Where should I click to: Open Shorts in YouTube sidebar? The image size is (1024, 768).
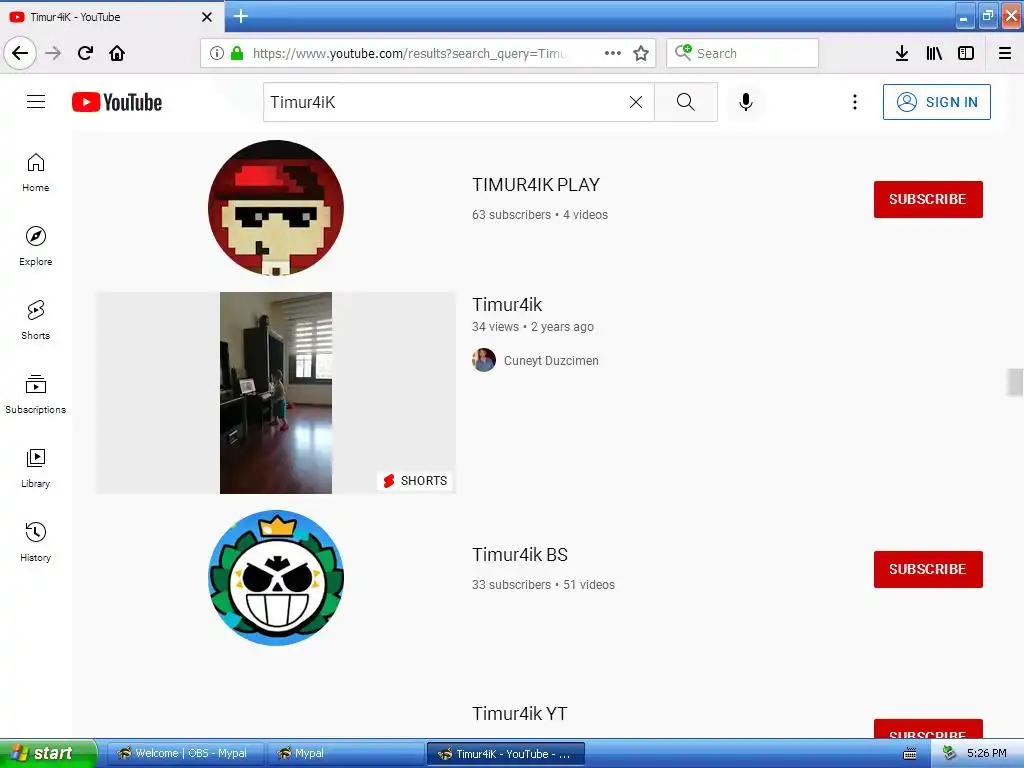(36, 320)
